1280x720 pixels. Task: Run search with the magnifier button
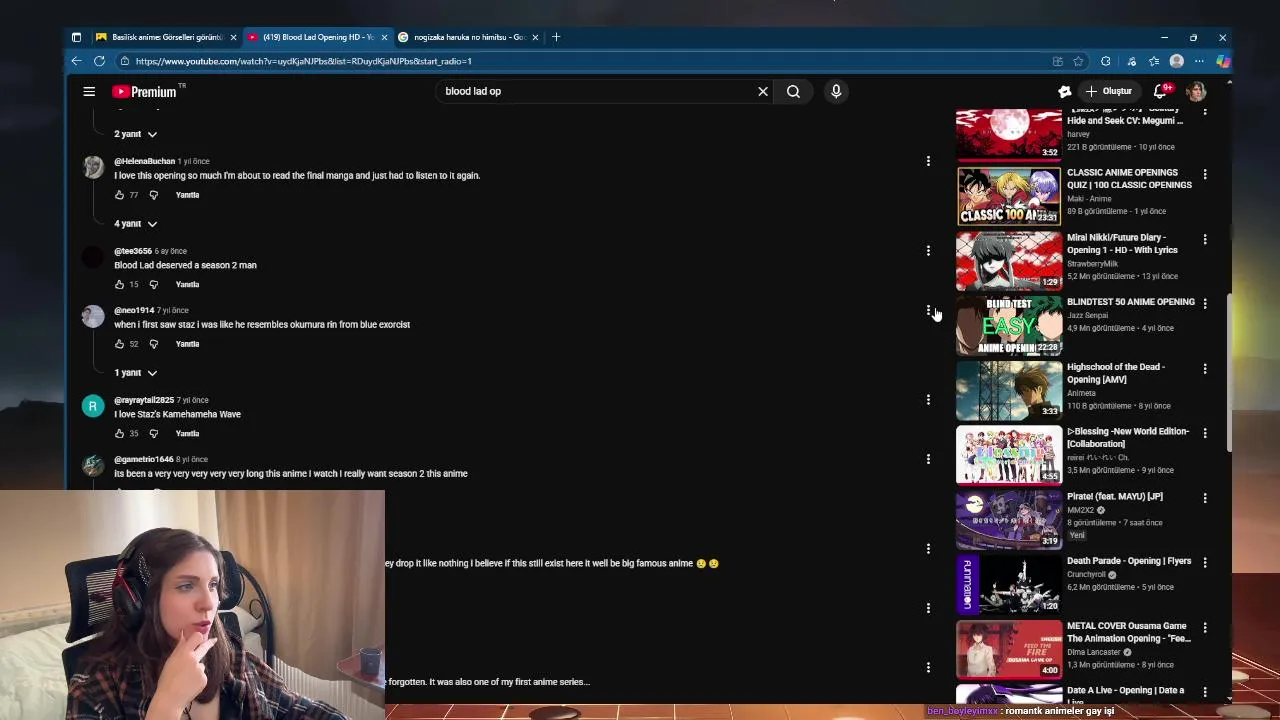(793, 91)
